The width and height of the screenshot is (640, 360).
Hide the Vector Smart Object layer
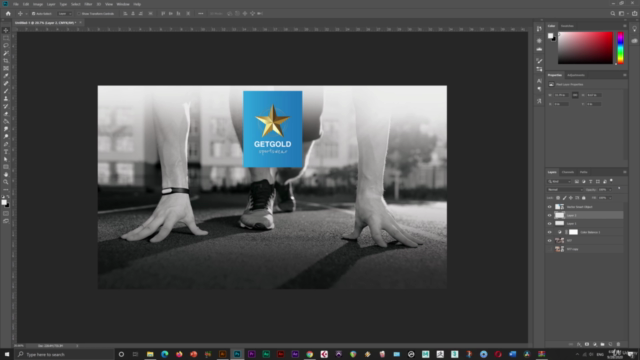click(549, 207)
